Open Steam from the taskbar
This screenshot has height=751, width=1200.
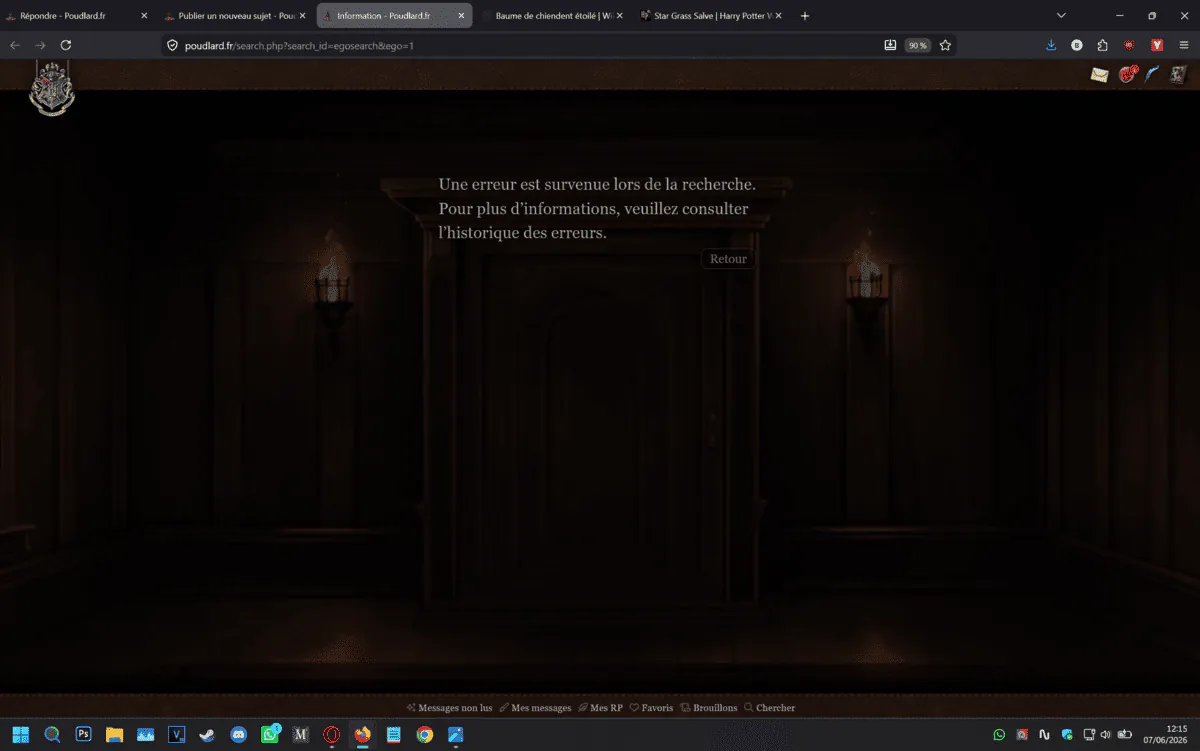click(207, 734)
